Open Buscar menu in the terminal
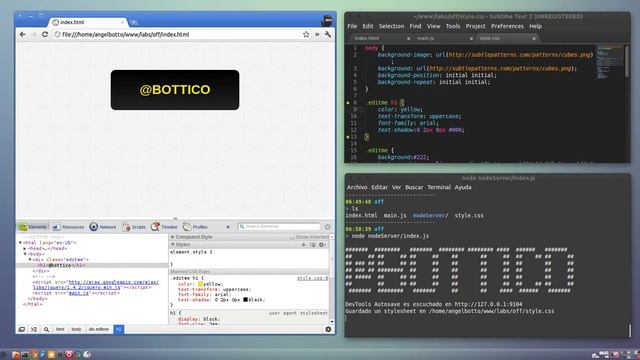Image resolution: width=640 pixels, height=360 pixels. point(414,187)
